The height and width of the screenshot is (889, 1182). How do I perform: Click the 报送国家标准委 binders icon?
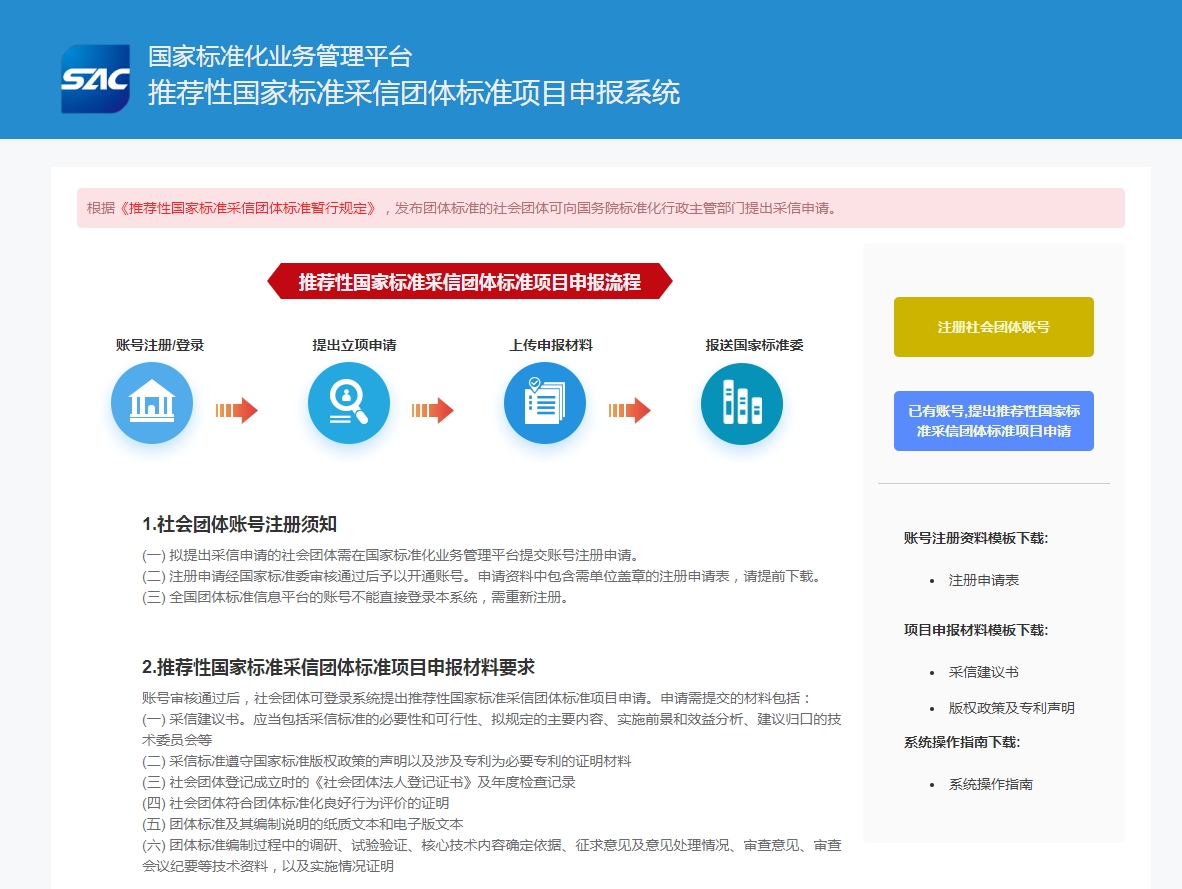[742, 403]
